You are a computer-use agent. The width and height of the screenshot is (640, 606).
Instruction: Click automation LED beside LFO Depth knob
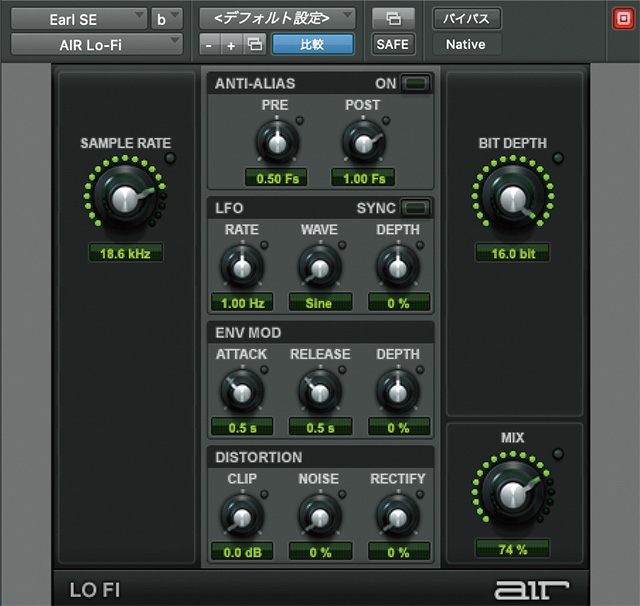[x=420, y=245]
